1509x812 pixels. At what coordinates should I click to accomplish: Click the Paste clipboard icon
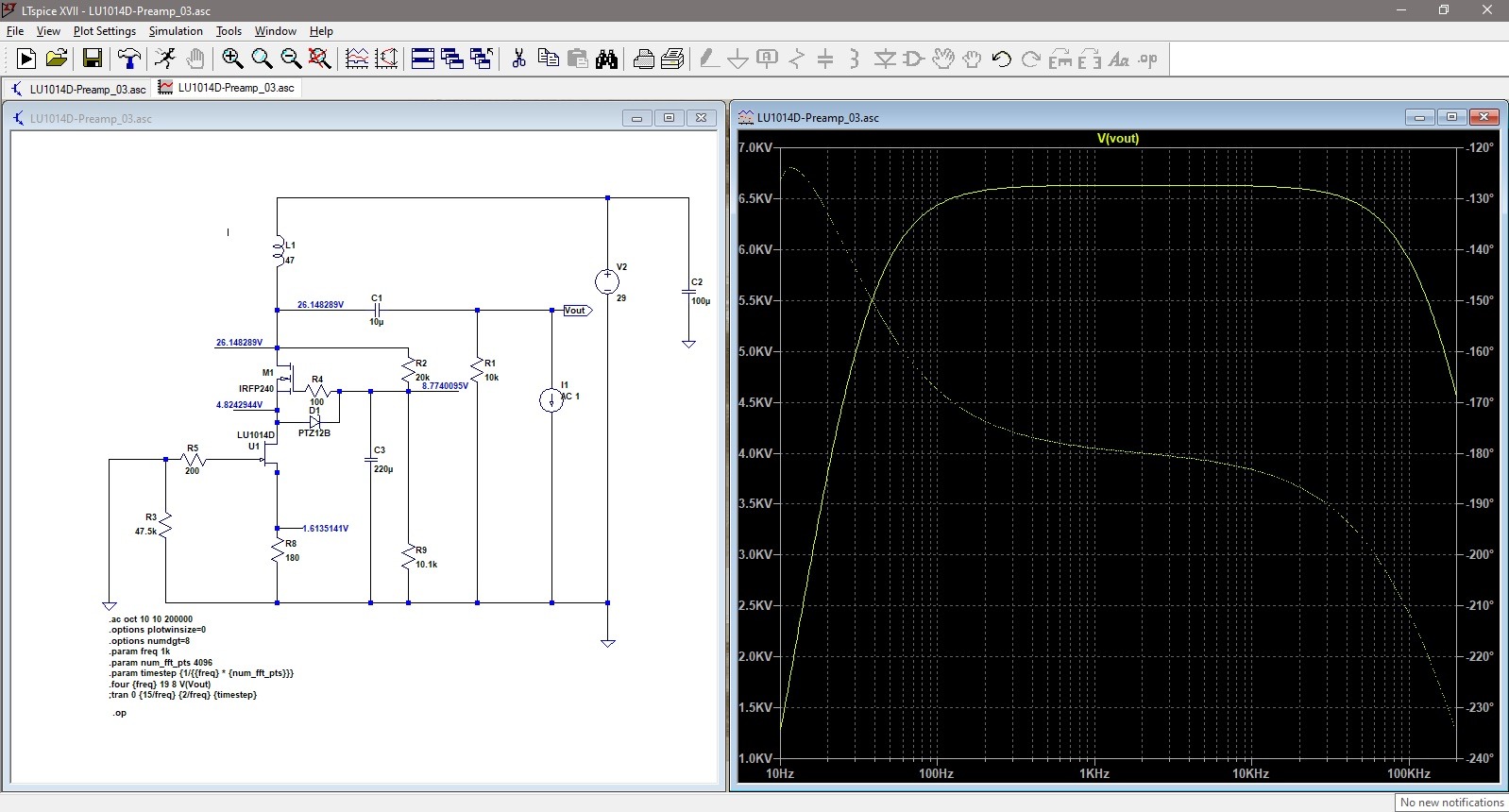577,59
